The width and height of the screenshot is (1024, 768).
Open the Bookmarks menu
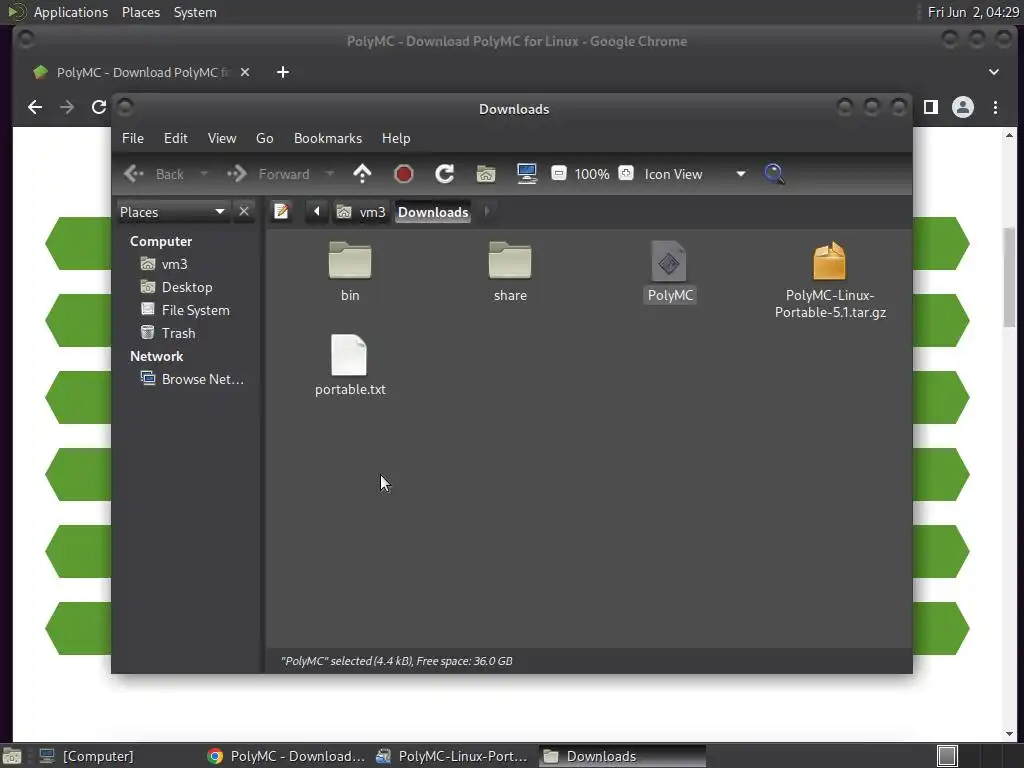[328, 138]
